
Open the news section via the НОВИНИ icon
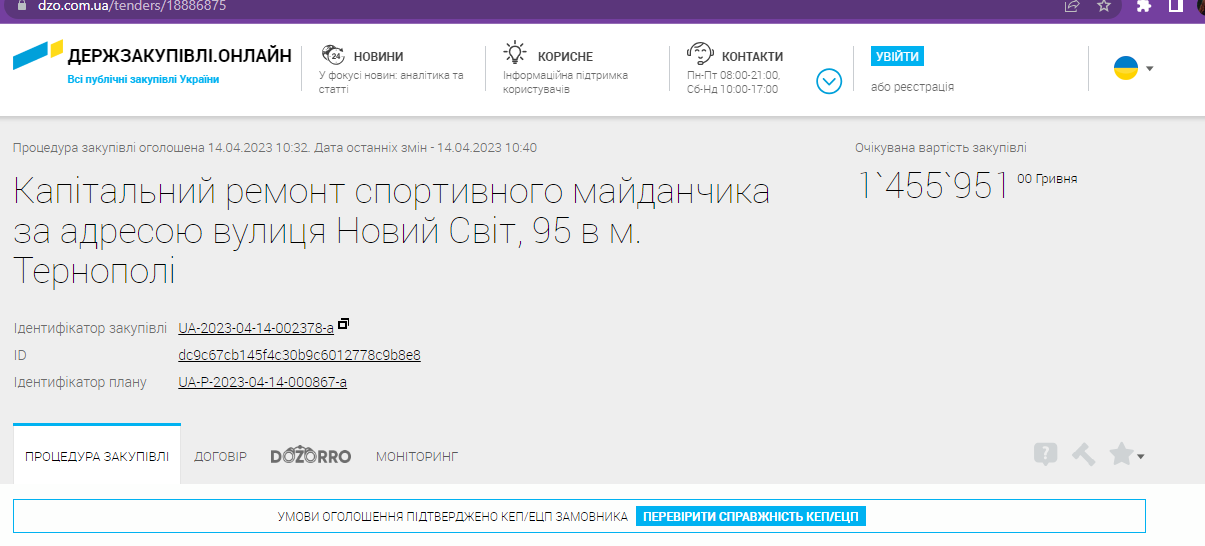click(x=332, y=55)
